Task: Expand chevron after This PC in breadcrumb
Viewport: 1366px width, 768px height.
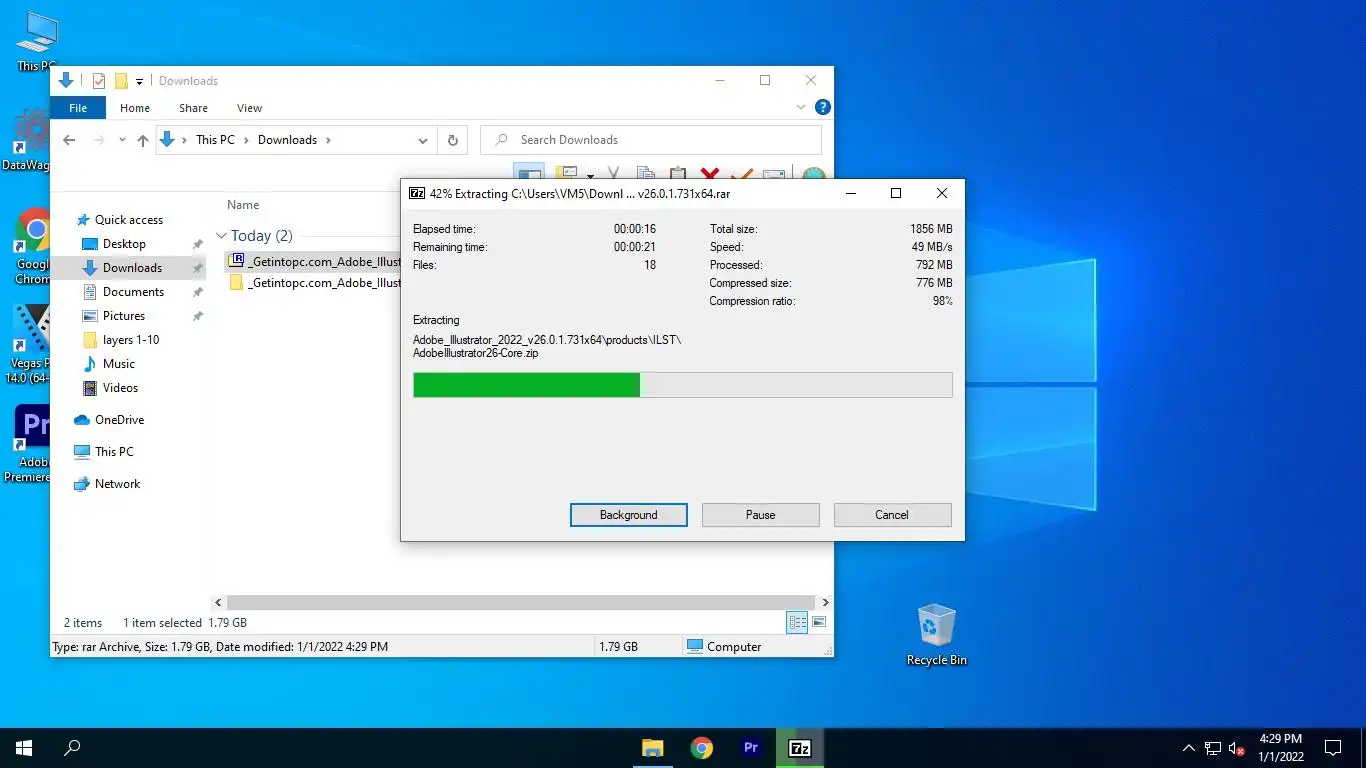Action: [x=246, y=140]
